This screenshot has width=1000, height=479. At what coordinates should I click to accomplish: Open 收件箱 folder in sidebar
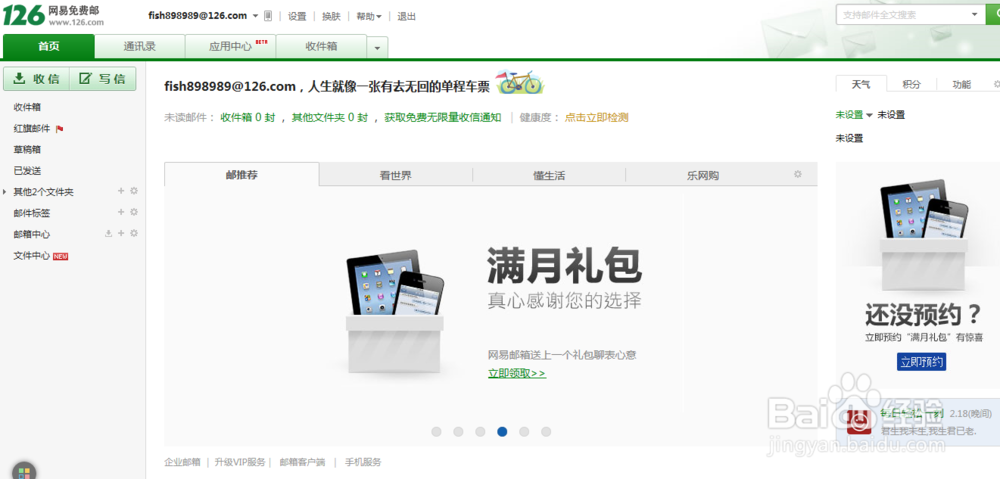(x=27, y=107)
